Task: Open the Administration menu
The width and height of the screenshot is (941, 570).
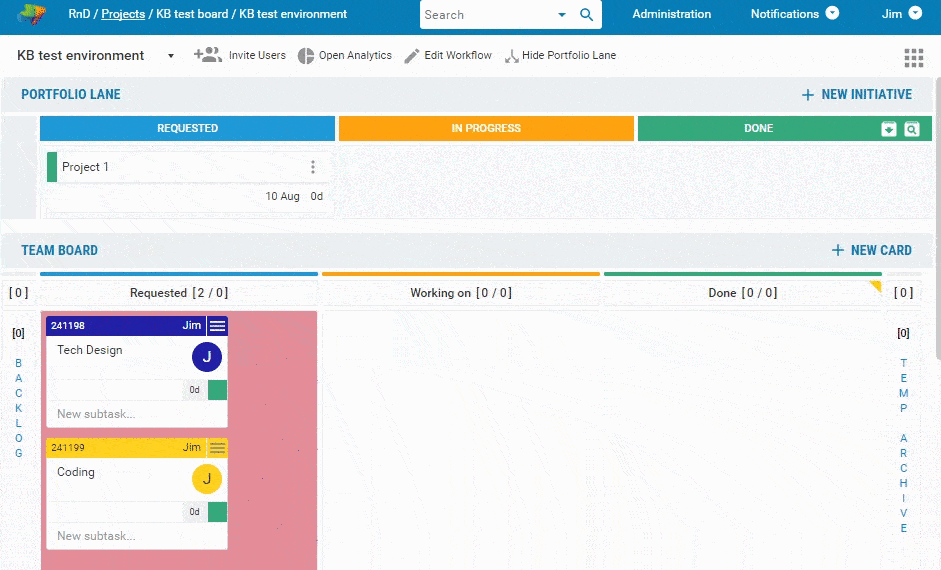Action: pyautogui.click(x=672, y=14)
